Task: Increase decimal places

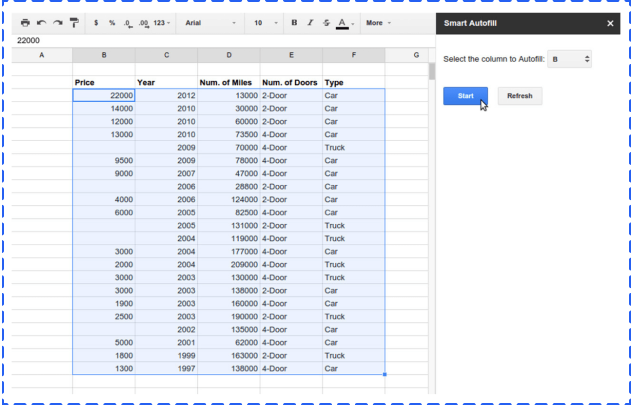Action: coord(144,22)
